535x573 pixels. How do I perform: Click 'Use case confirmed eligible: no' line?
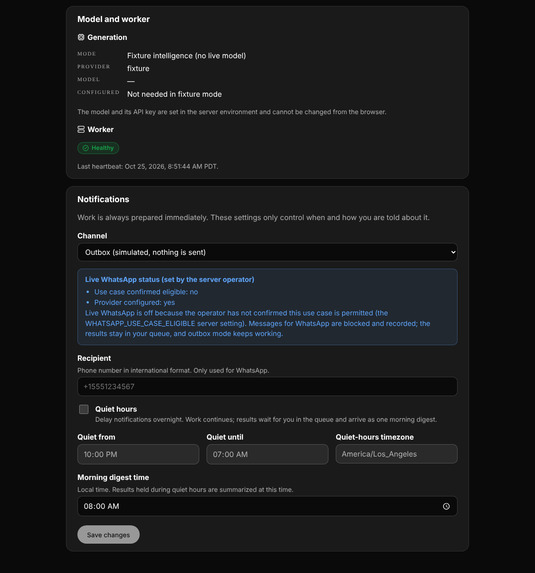pos(146,292)
